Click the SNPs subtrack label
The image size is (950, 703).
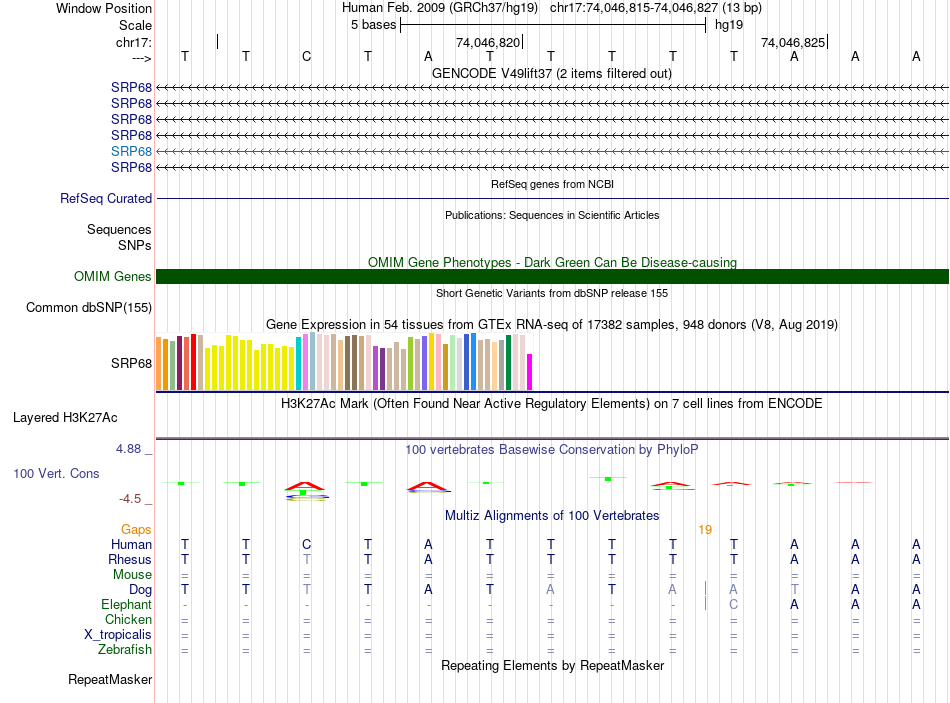135,245
